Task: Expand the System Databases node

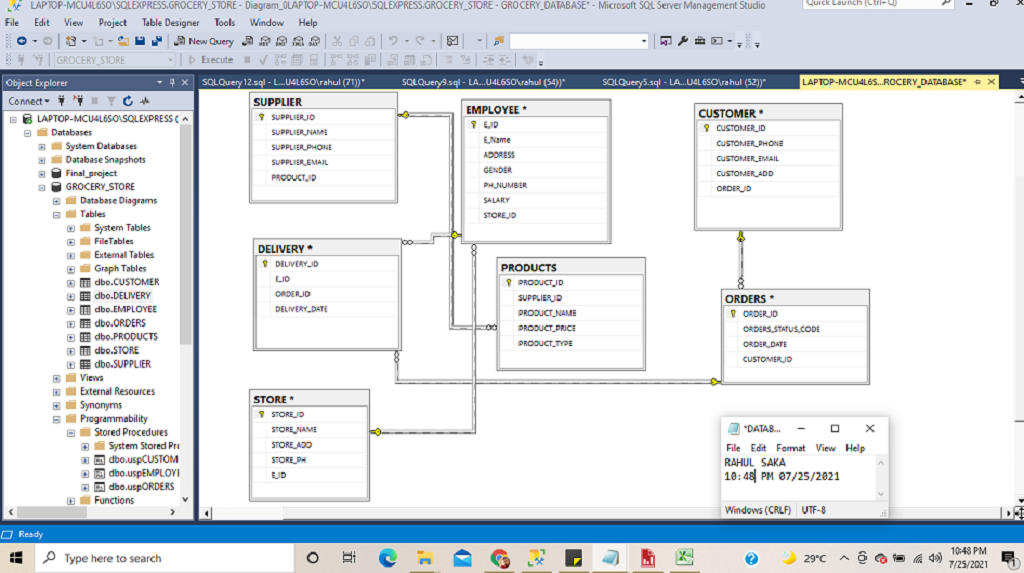Action: coord(42,146)
